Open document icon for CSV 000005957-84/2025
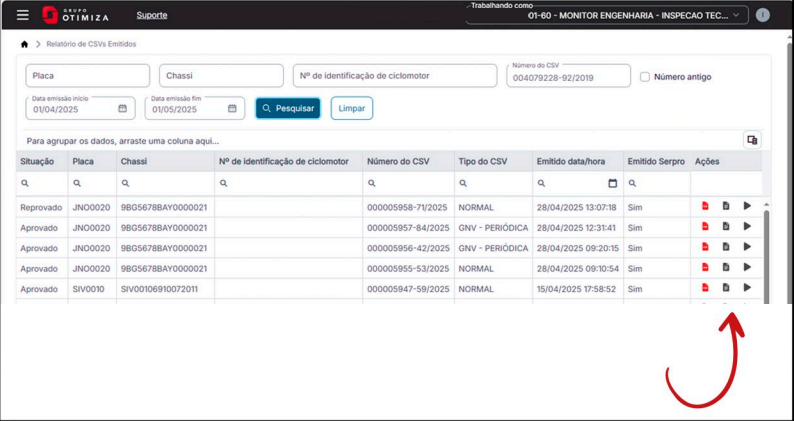 (726, 226)
